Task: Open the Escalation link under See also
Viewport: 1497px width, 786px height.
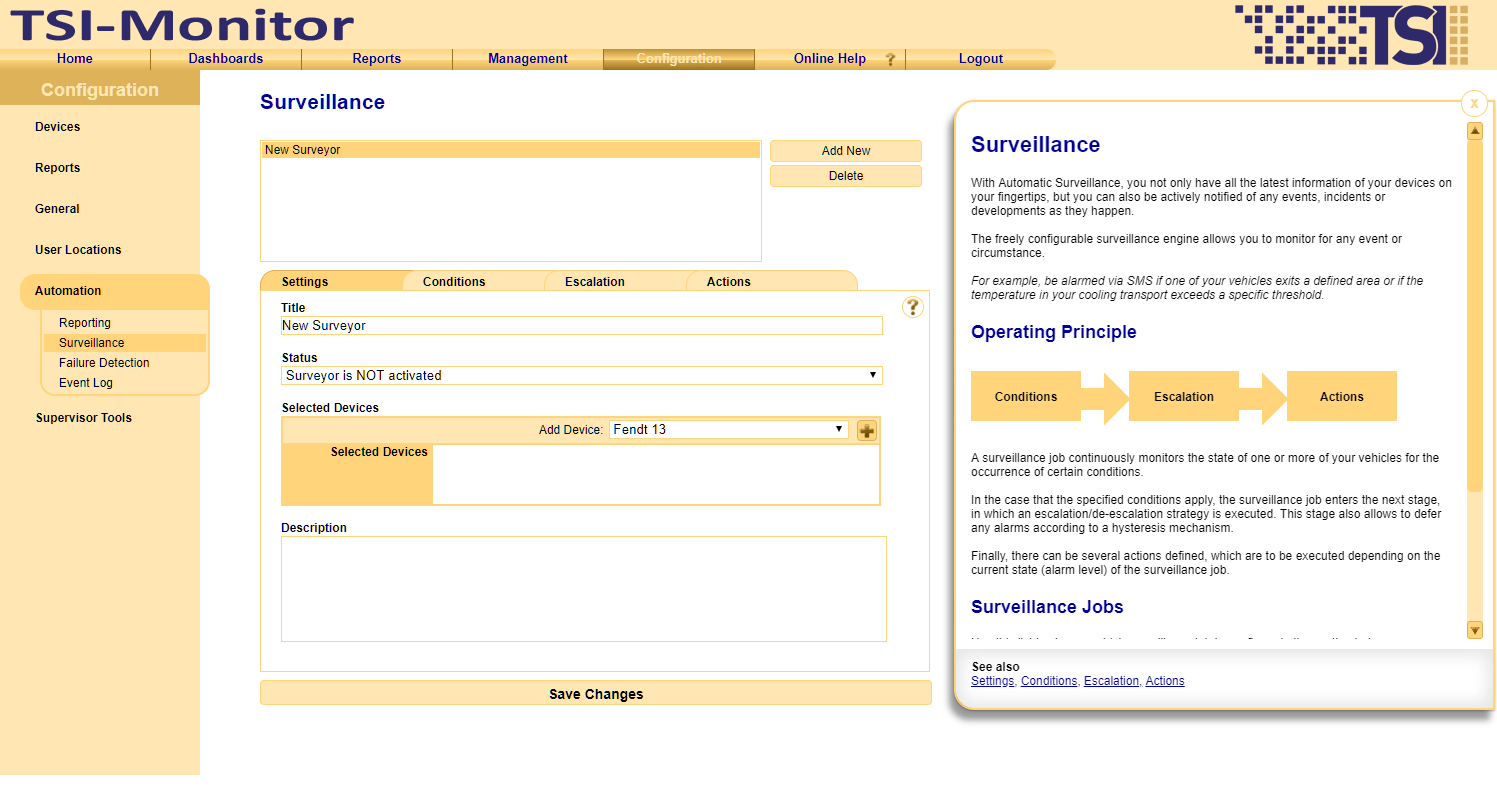Action: [x=1111, y=681]
